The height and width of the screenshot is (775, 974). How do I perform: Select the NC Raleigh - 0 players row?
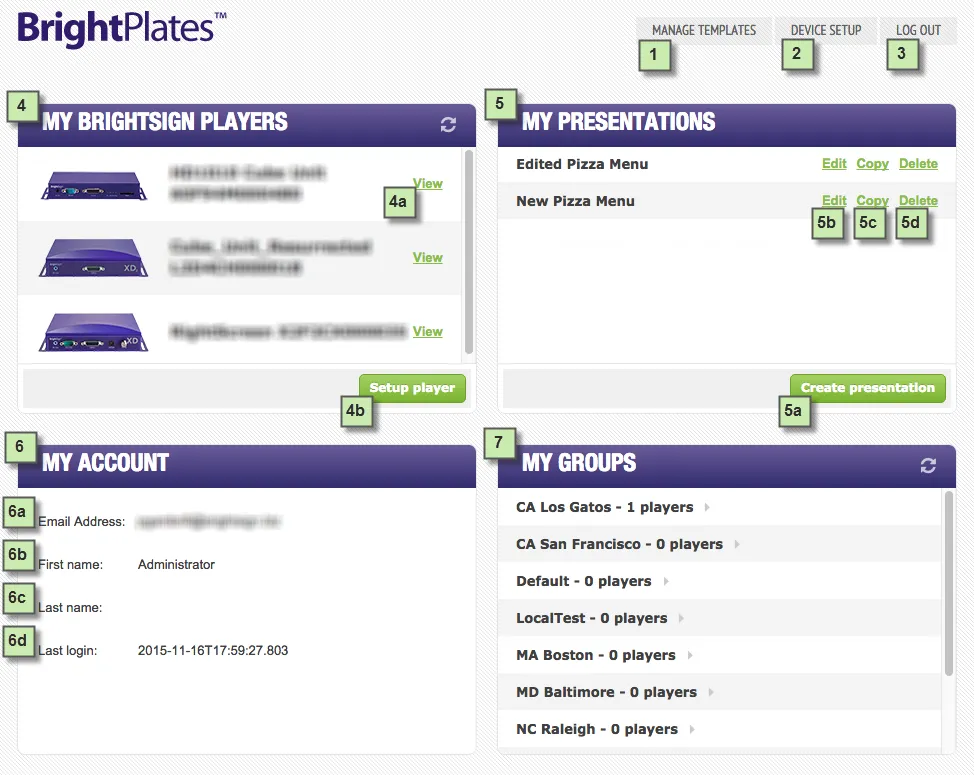coord(721,729)
